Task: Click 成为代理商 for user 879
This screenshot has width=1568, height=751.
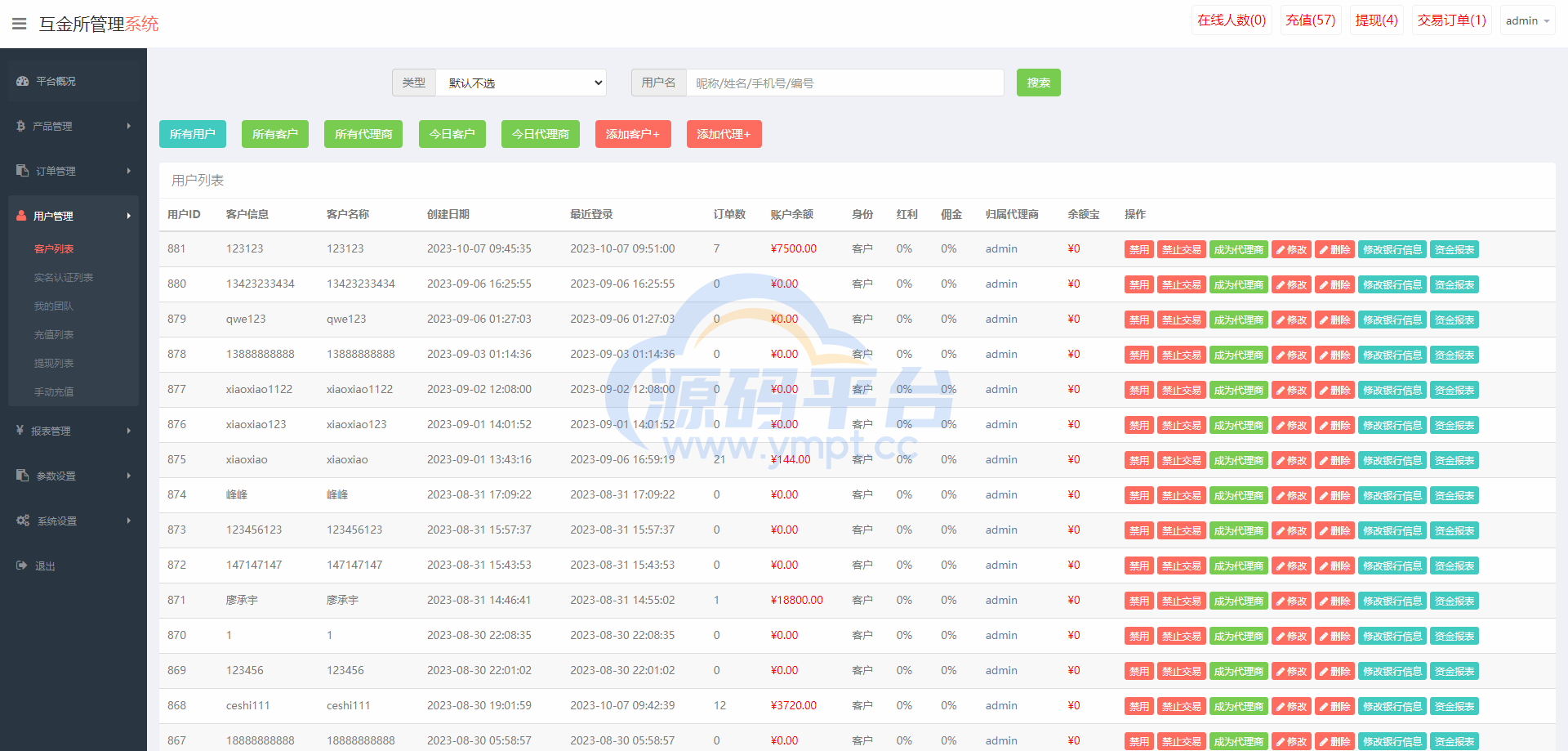Action: point(1239,320)
